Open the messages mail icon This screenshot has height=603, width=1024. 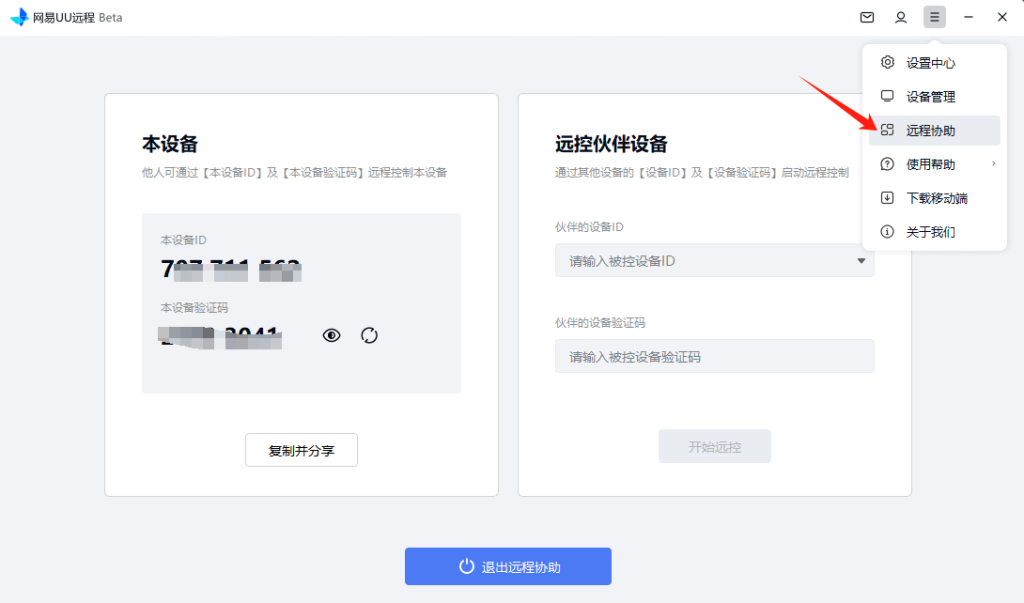pyautogui.click(x=867, y=18)
